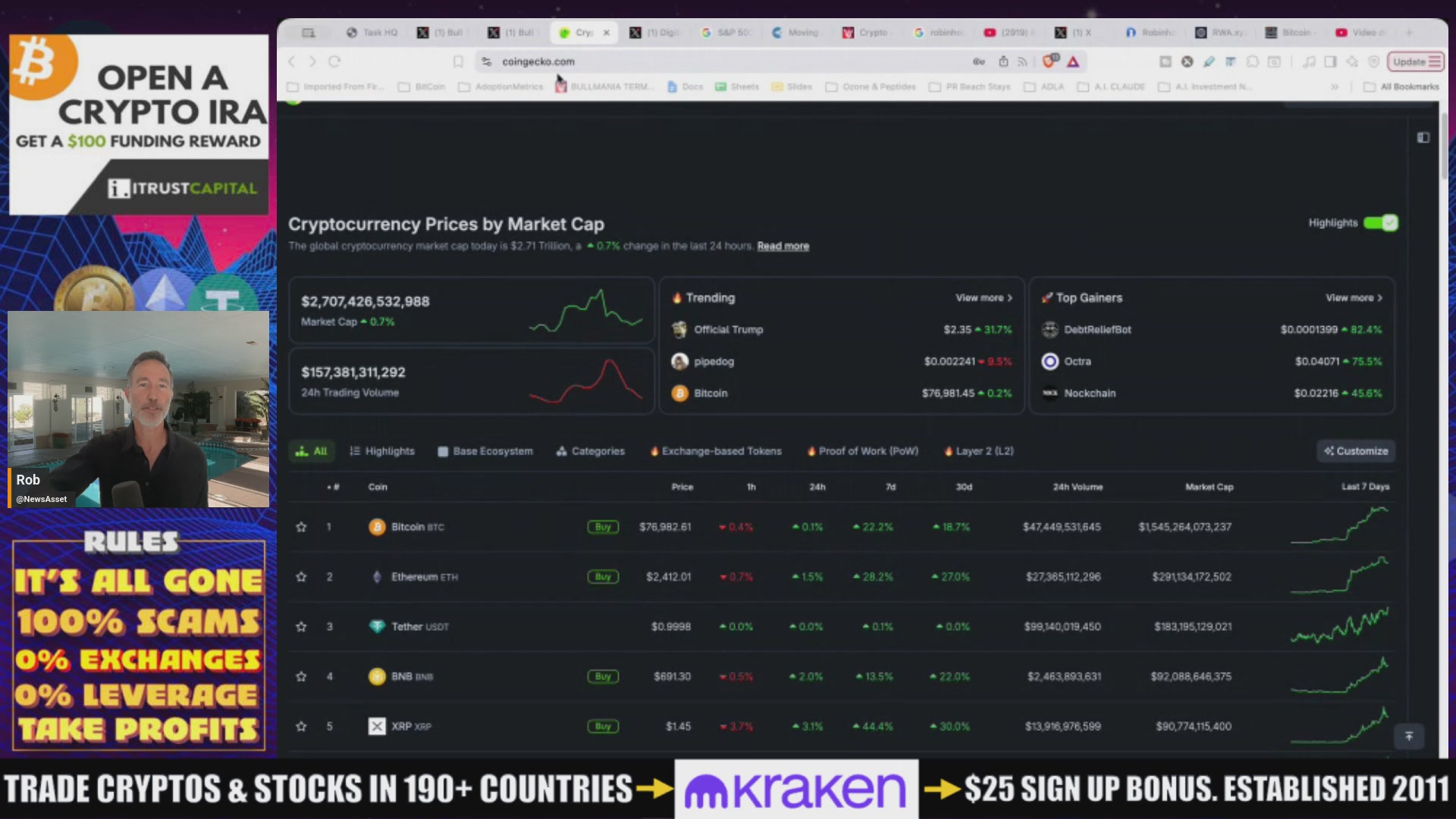Click the pipedog trending icon
The height and width of the screenshot is (819, 1456).
[x=679, y=362]
